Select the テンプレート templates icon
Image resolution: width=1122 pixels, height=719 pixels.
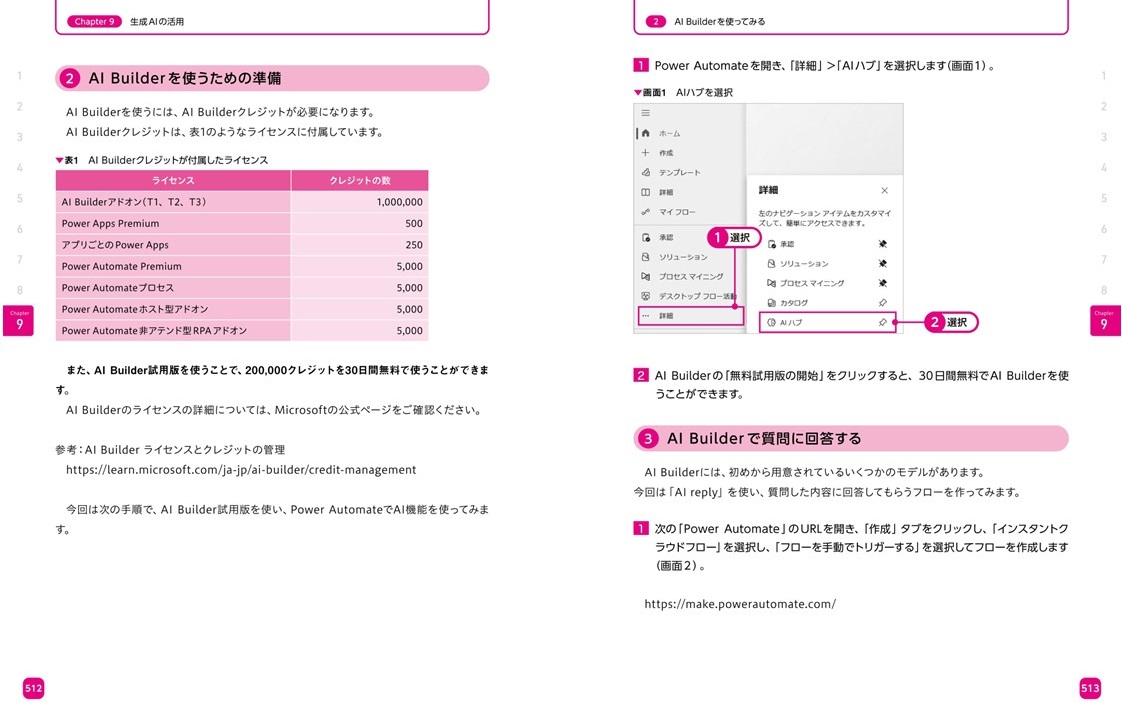pyautogui.click(x=645, y=172)
